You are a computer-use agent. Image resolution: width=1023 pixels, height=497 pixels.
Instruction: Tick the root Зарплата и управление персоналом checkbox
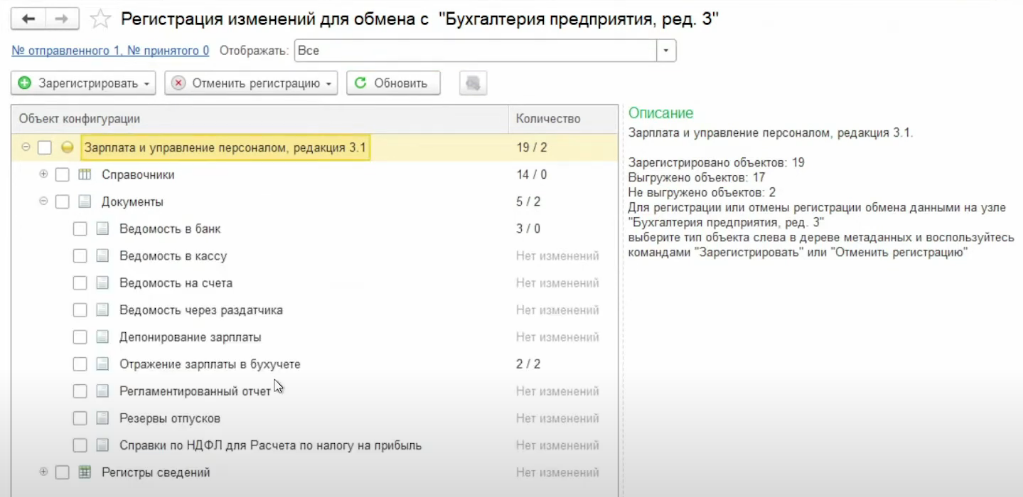(44, 148)
